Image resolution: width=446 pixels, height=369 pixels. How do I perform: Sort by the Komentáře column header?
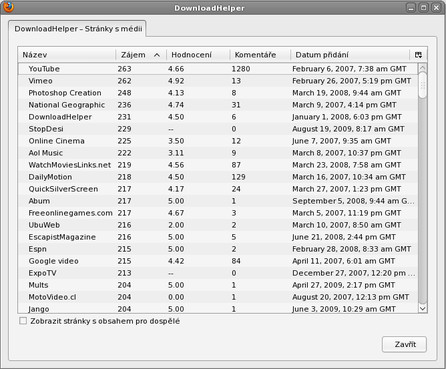click(x=260, y=55)
